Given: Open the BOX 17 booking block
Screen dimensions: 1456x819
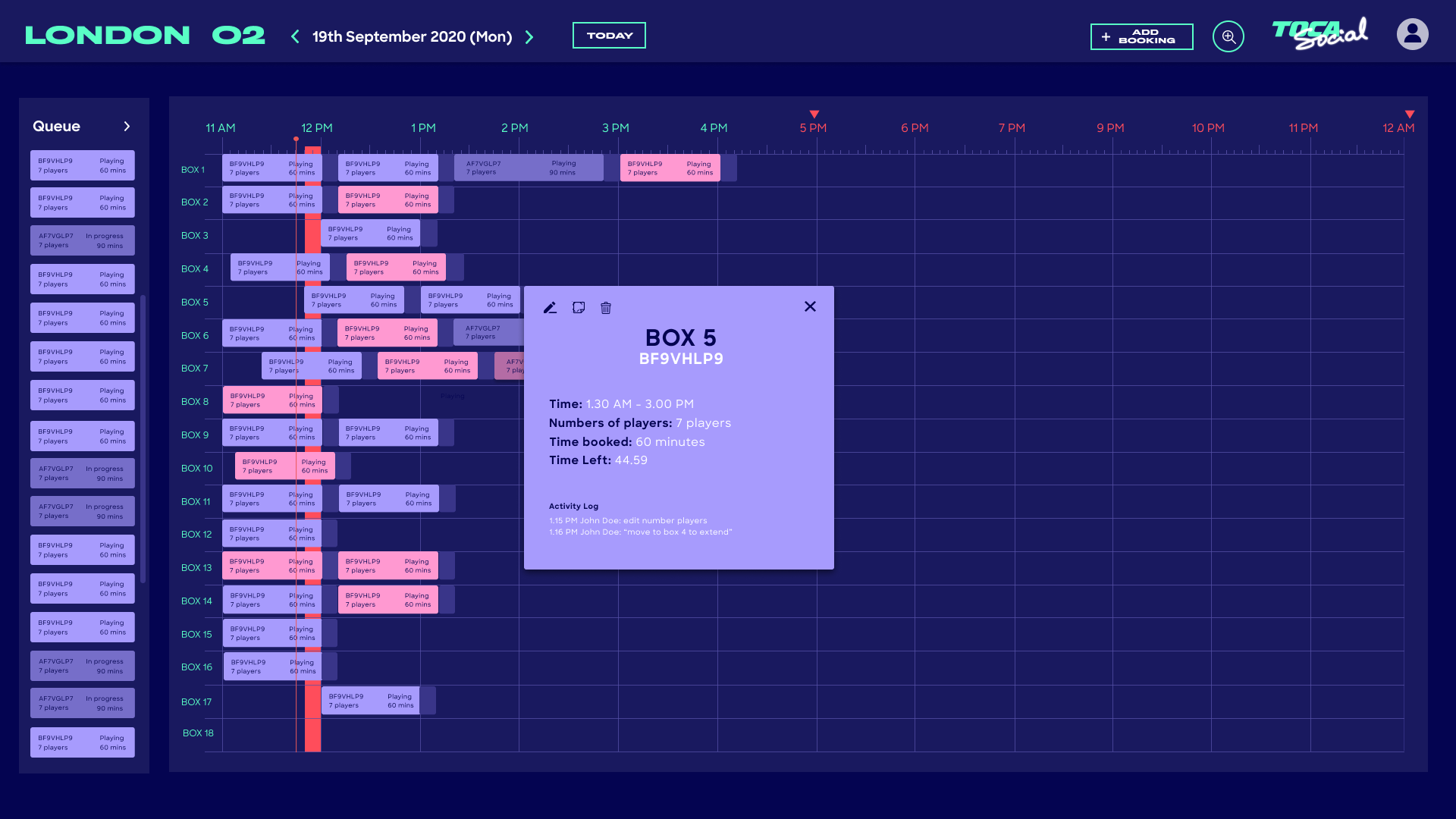Looking at the screenshot, I should coord(371,701).
